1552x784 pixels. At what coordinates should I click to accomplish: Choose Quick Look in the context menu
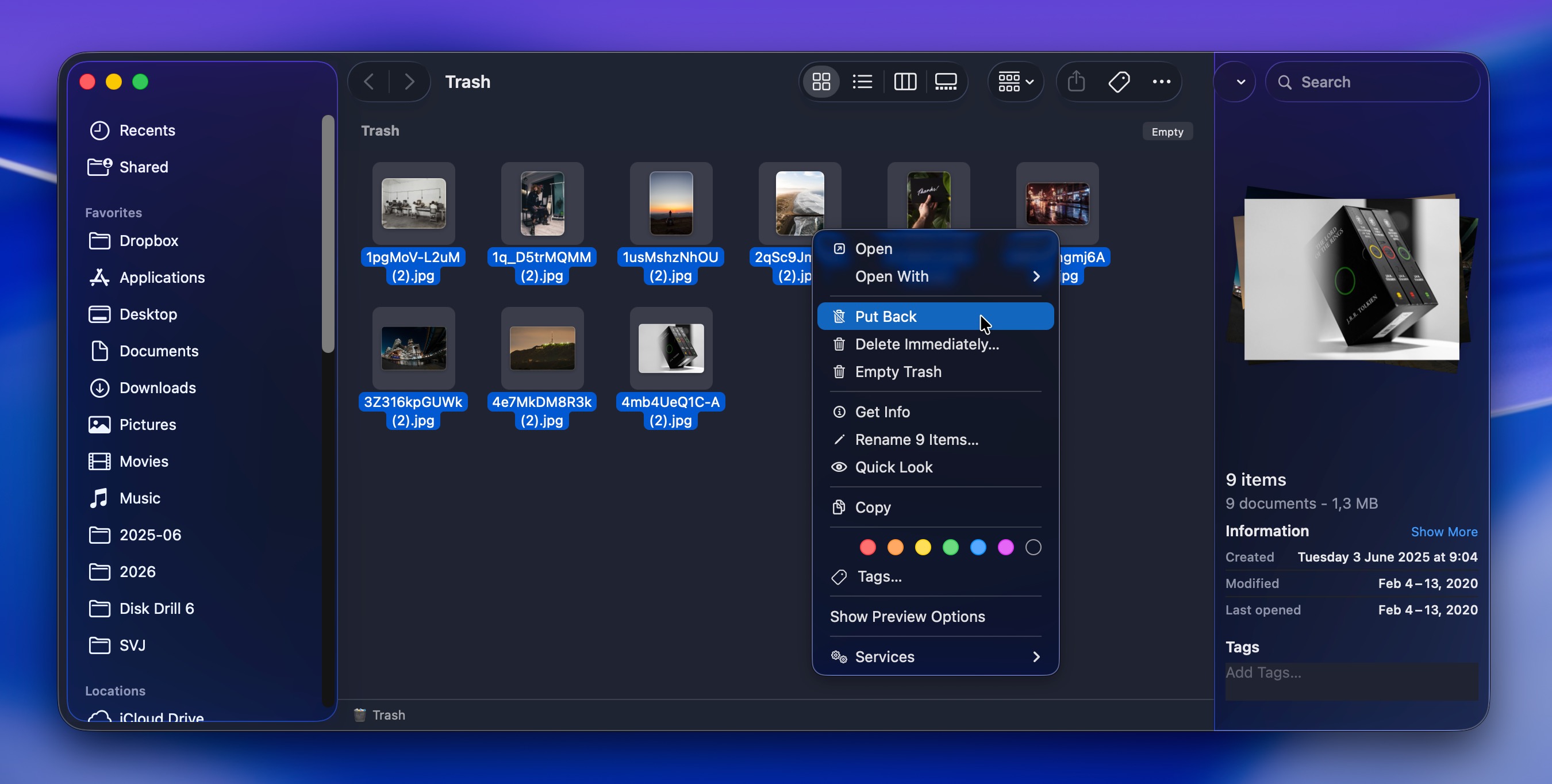click(894, 467)
